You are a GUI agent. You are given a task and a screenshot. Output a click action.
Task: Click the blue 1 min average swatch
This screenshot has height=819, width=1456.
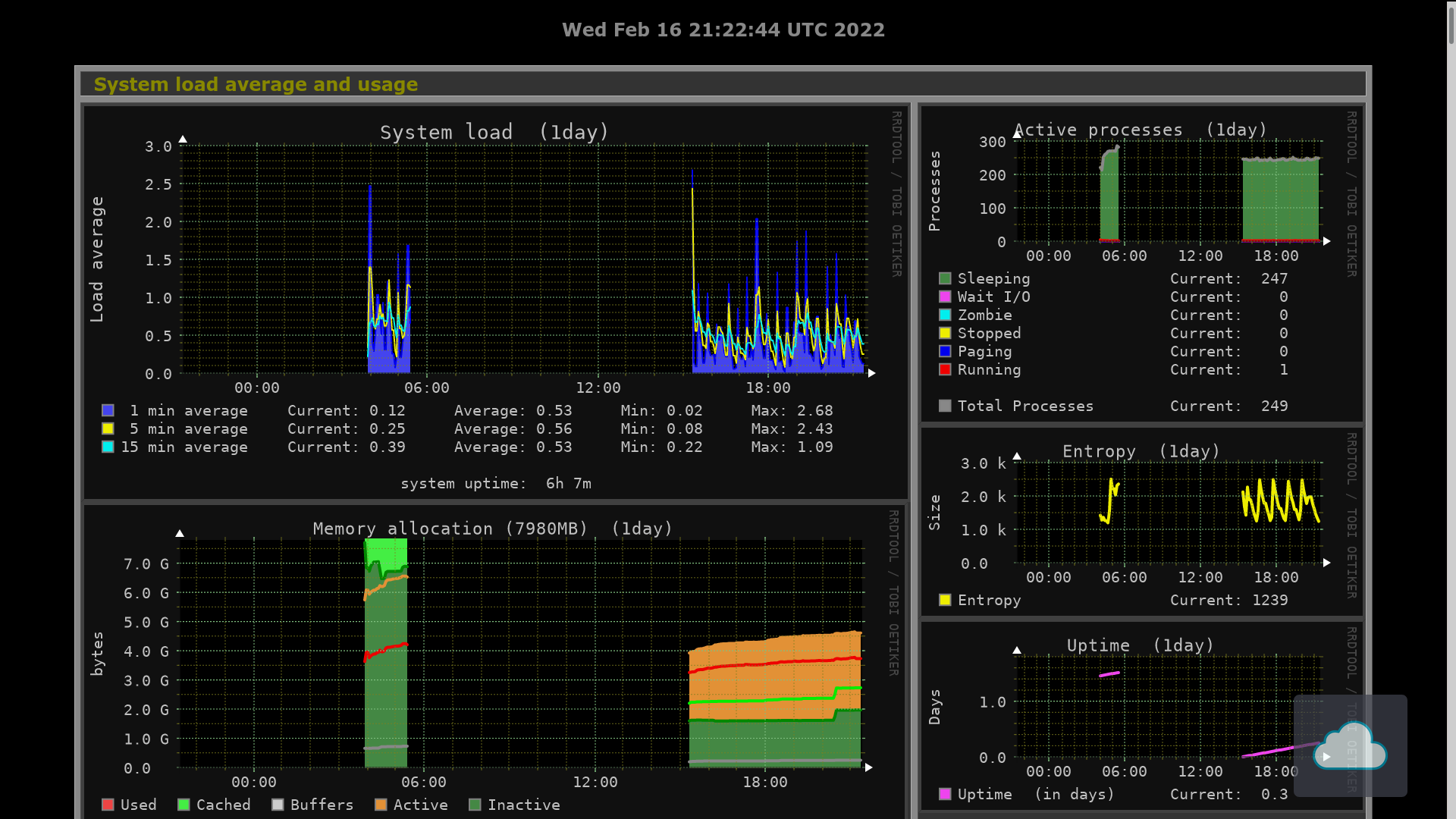(108, 410)
